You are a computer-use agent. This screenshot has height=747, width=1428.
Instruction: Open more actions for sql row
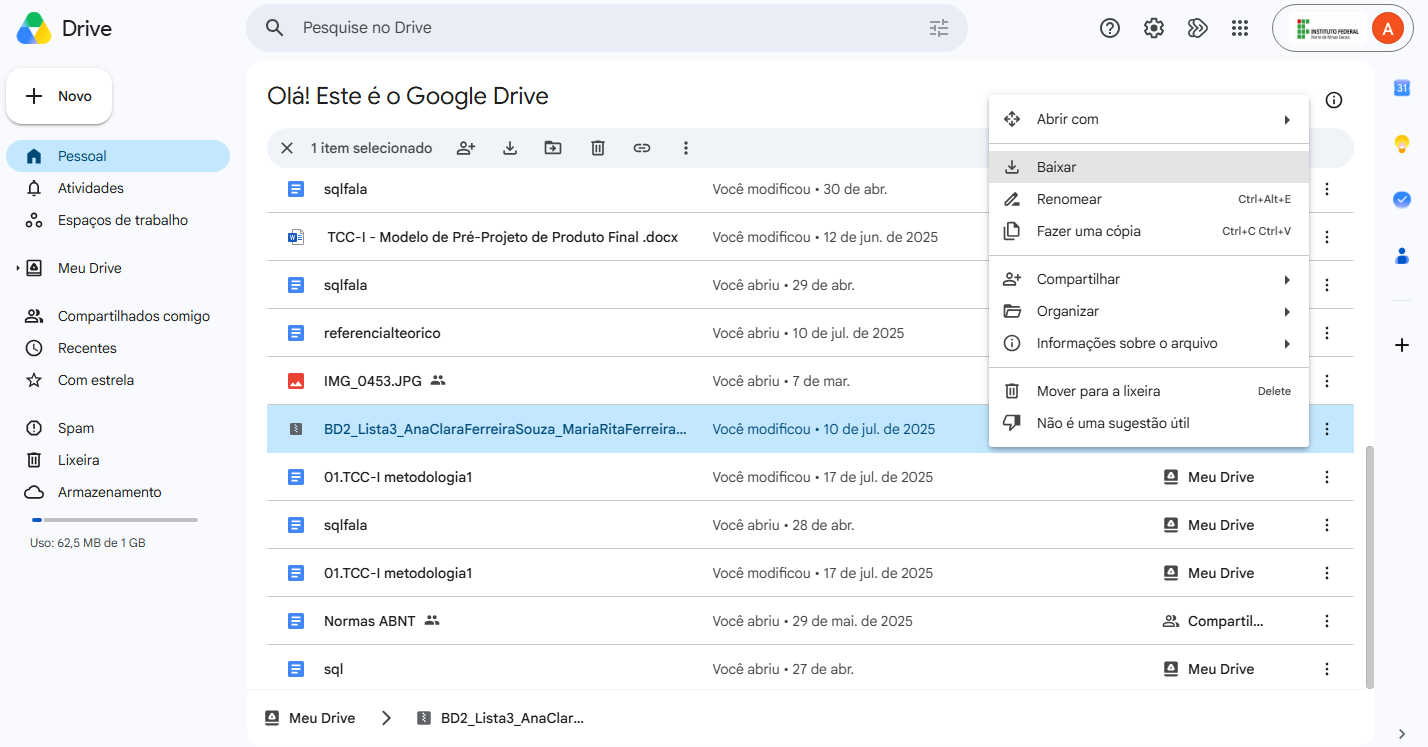click(x=1327, y=669)
